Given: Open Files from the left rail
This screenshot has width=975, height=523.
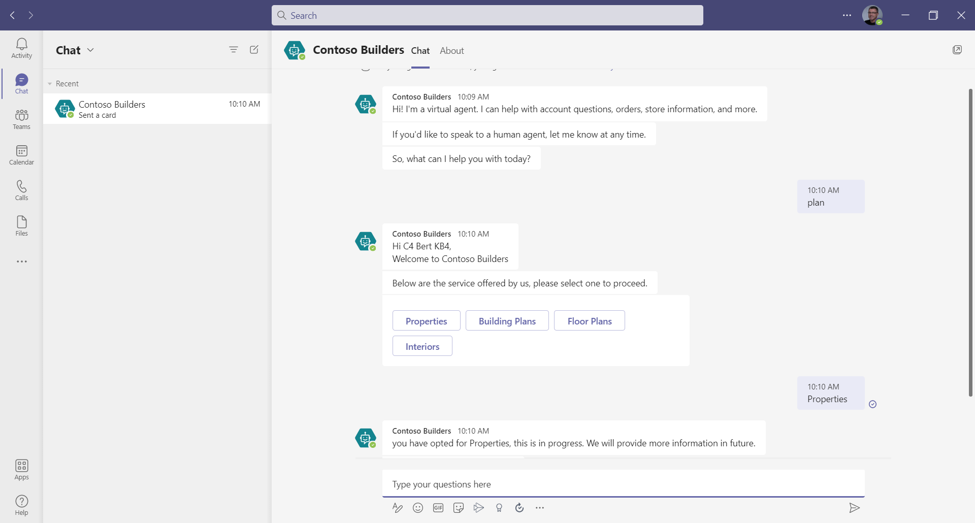Looking at the screenshot, I should coord(21,226).
